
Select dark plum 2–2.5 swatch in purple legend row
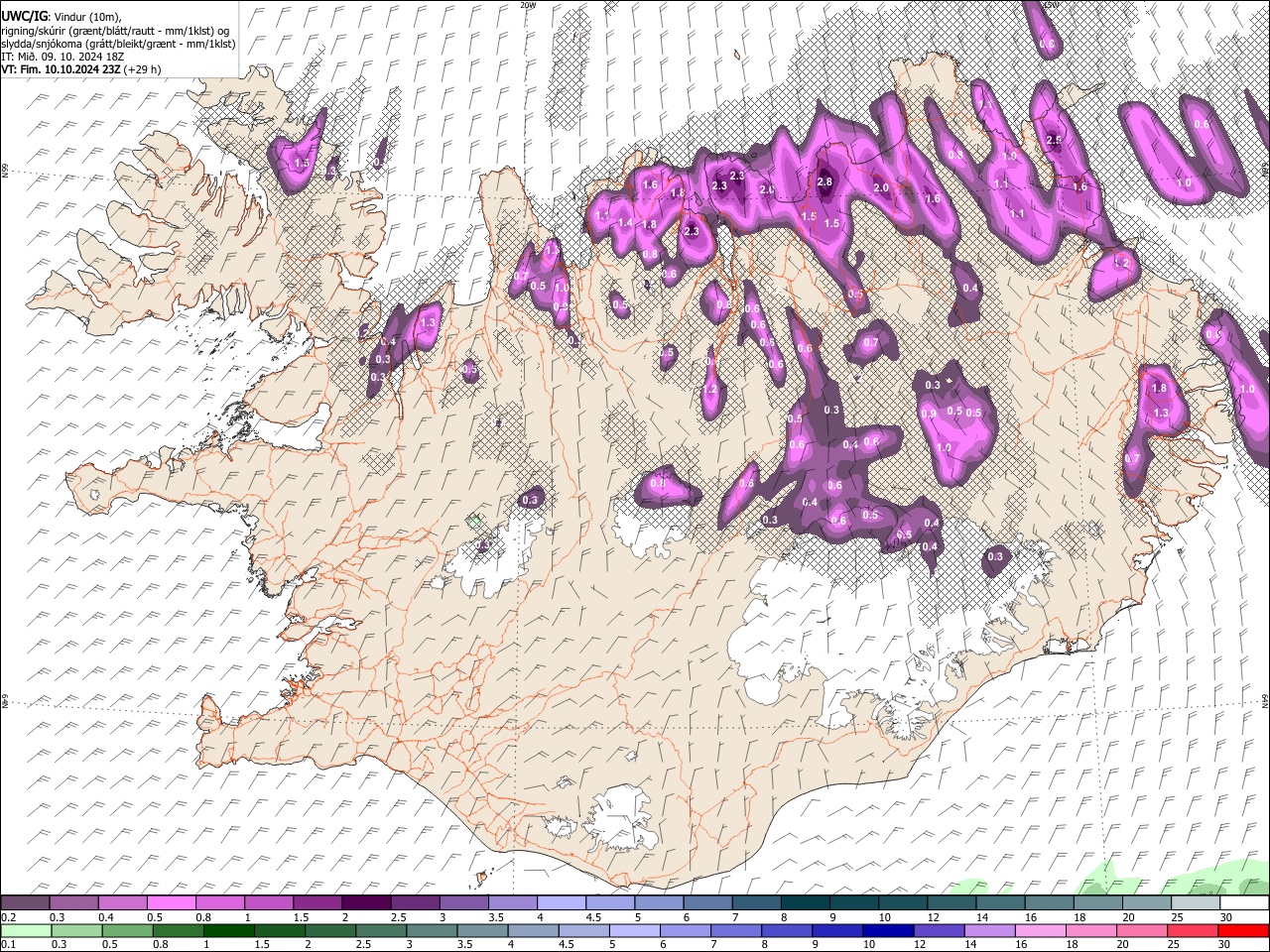[x=366, y=902]
